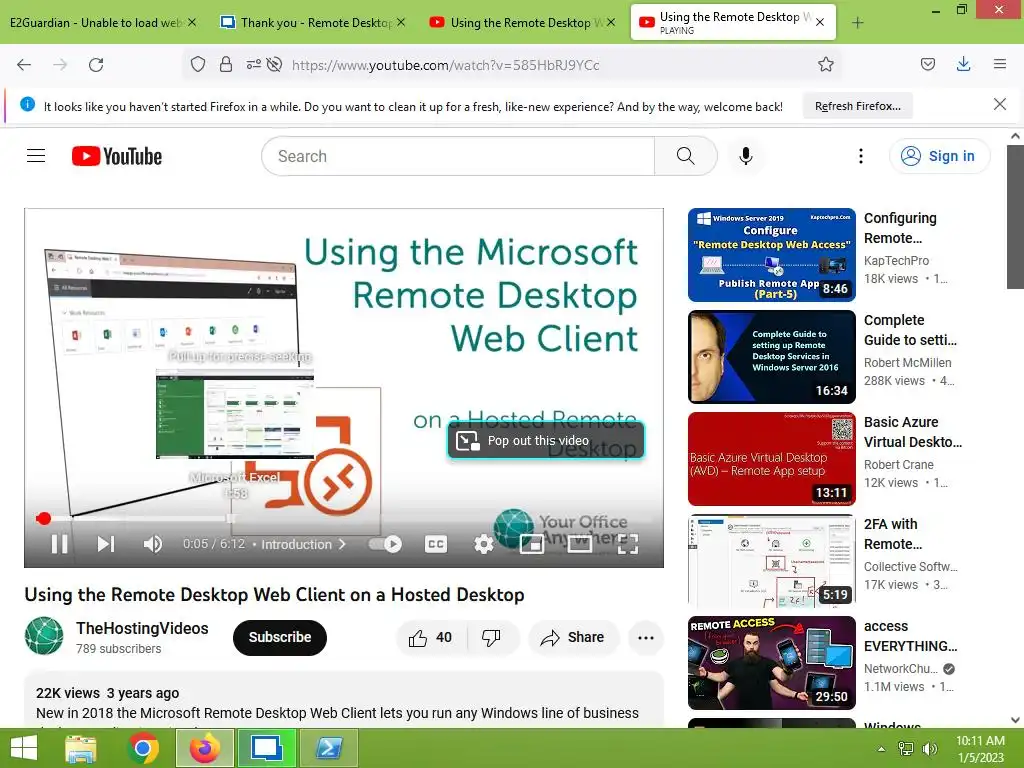The width and height of the screenshot is (1024, 768).
Task: Switch to theater mode
Action: pos(579,544)
